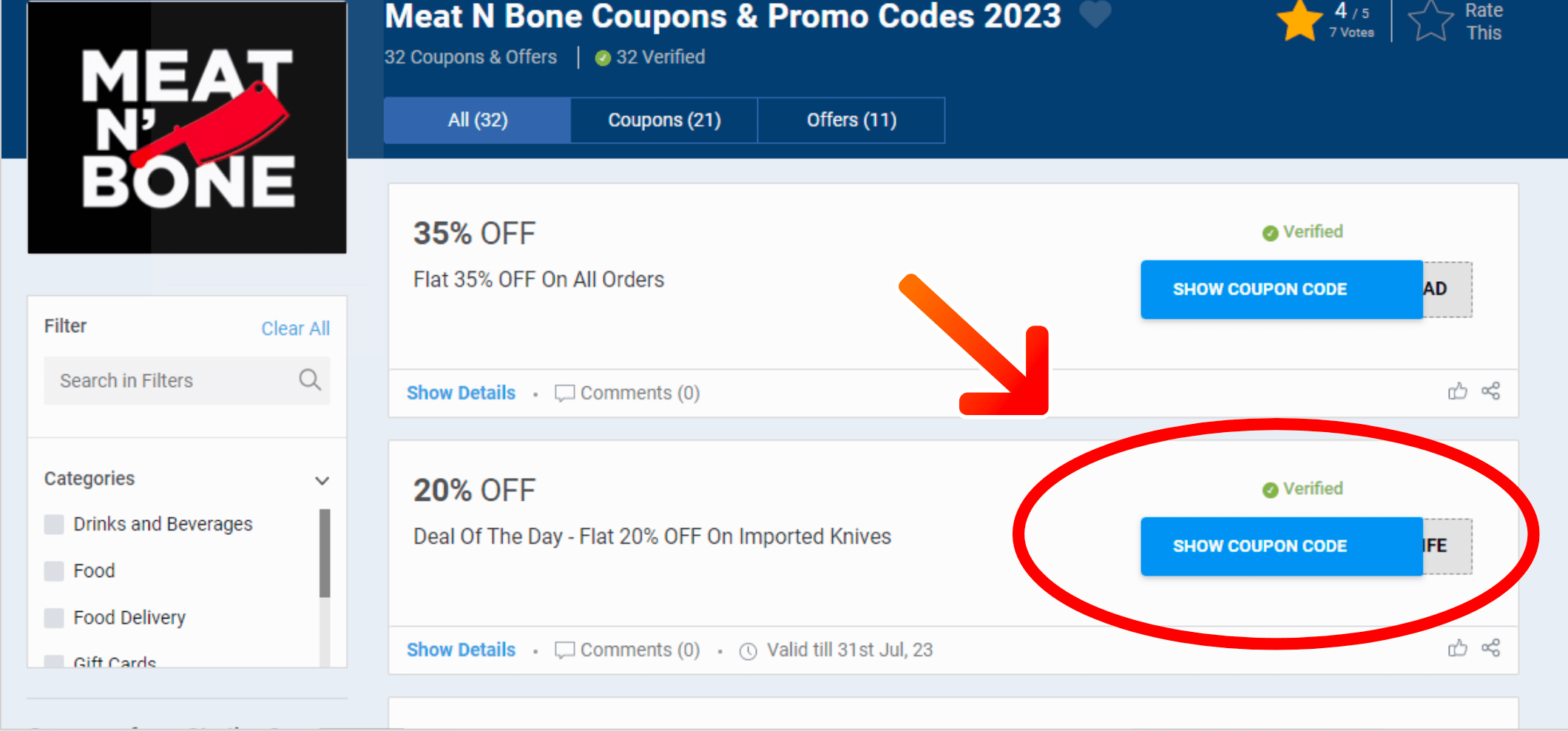Click the search magnifier in Filters
The image size is (1568, 731).
310,380
